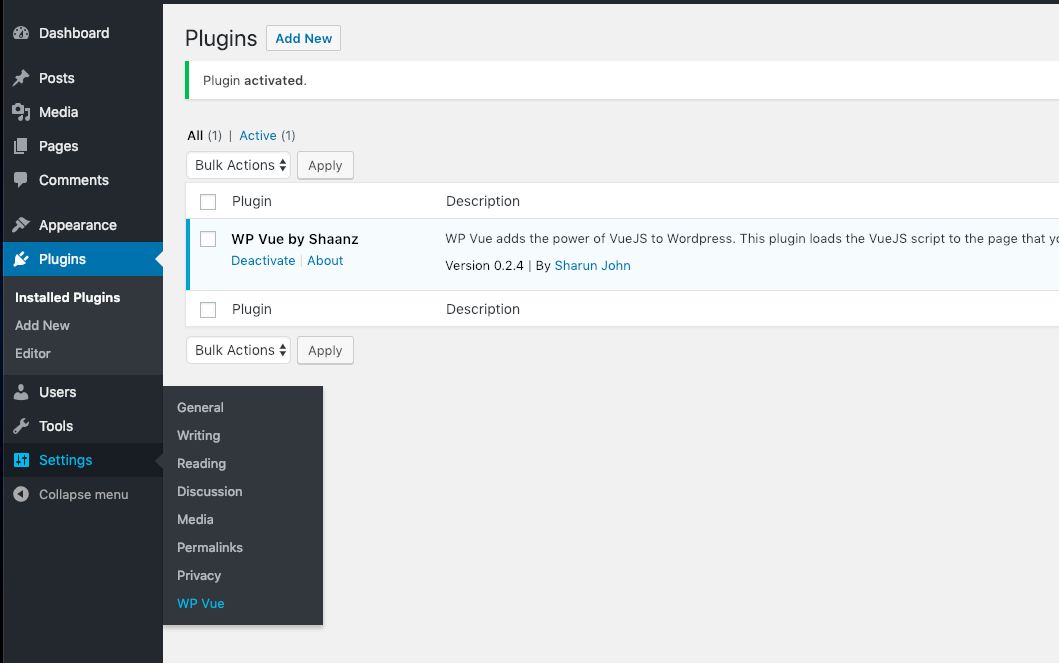Collapse menu via sidebar label

pyautogui.click(x=84, y=495)
